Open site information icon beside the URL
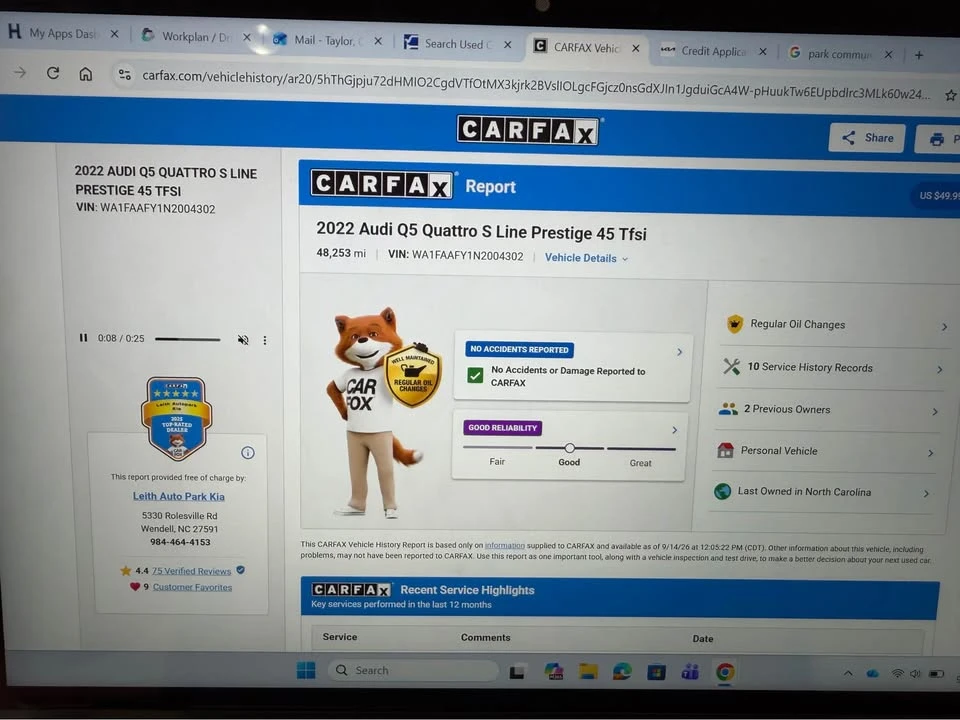960x720 pixels. [125, 75]
